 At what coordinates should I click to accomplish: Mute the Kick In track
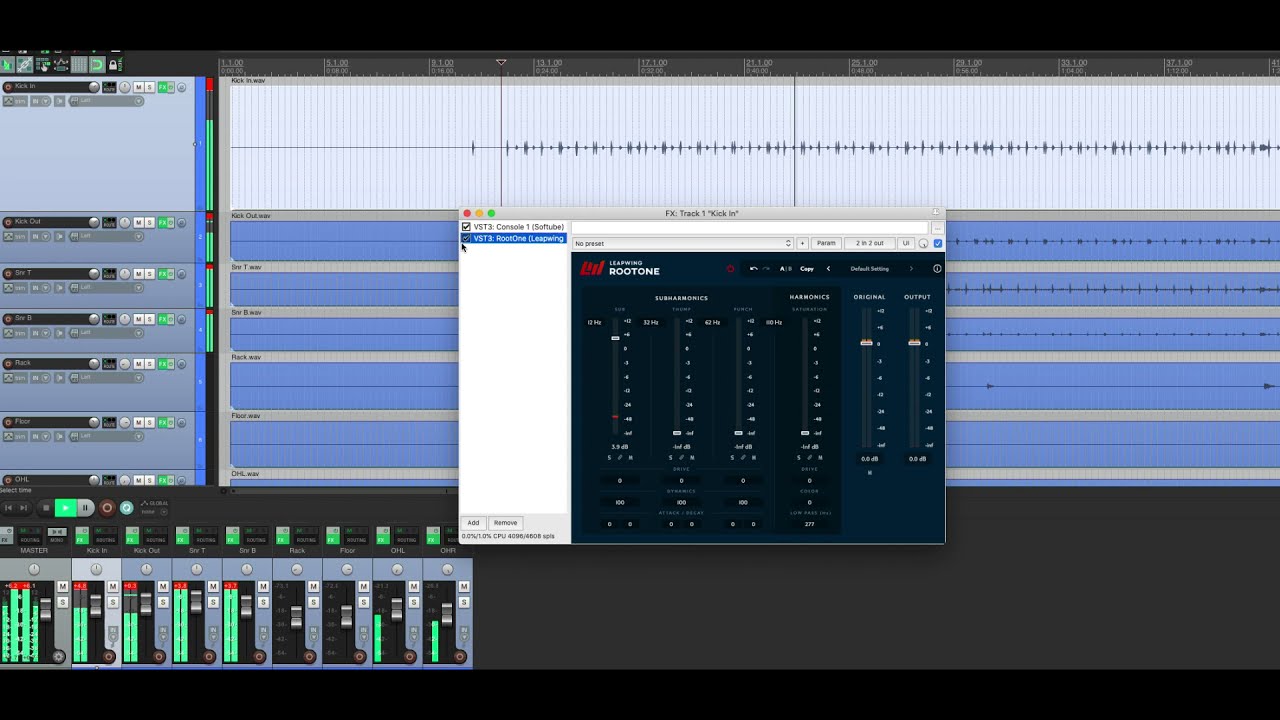coord(138,87)
